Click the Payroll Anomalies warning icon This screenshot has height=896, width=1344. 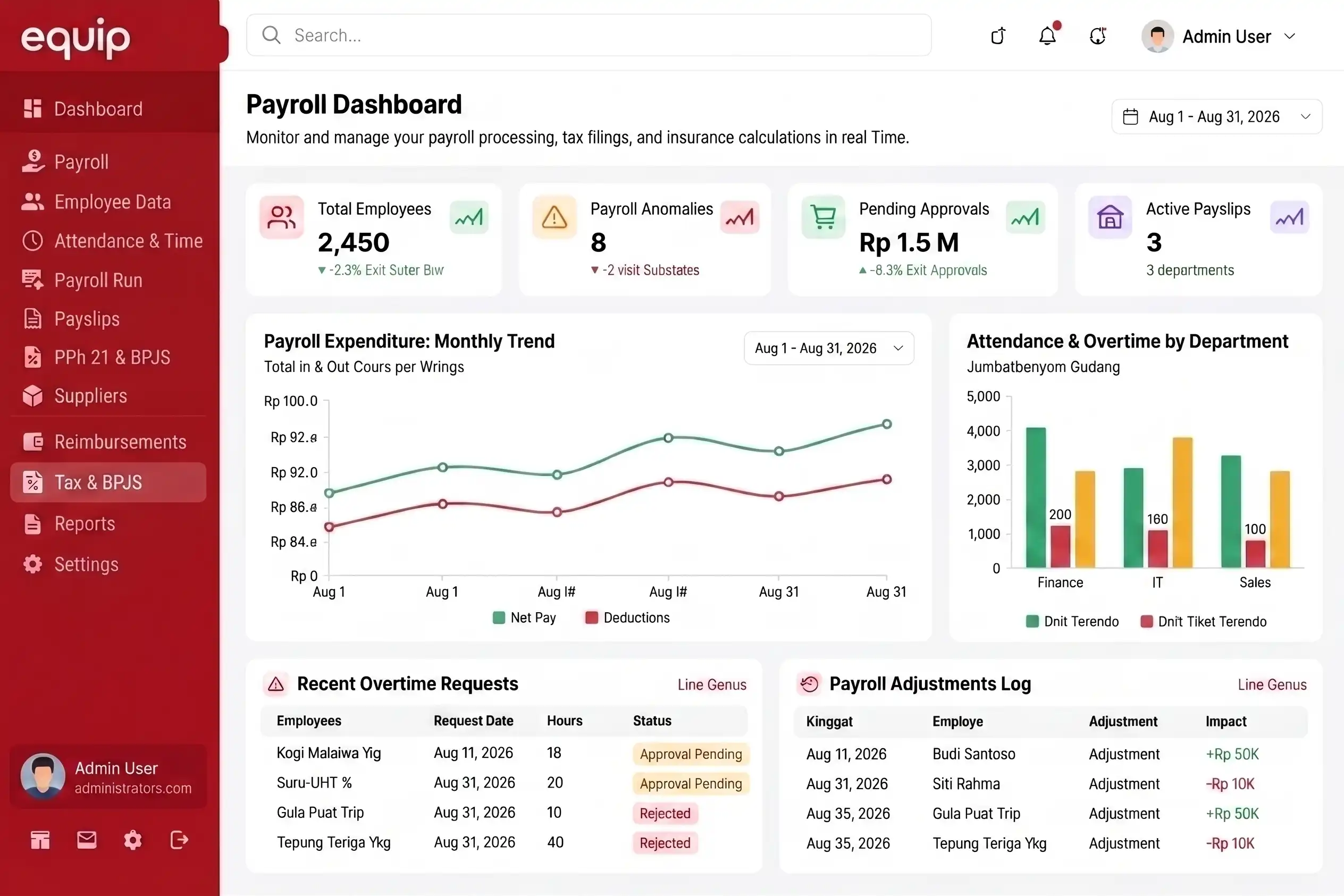click(x=554, y=217)
